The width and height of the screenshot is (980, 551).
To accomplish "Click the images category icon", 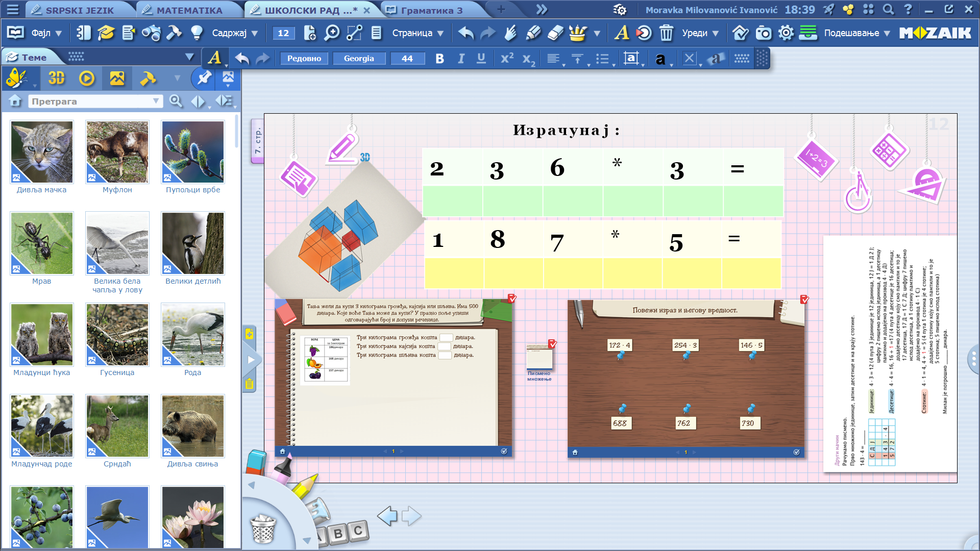I will pos(117,78).
